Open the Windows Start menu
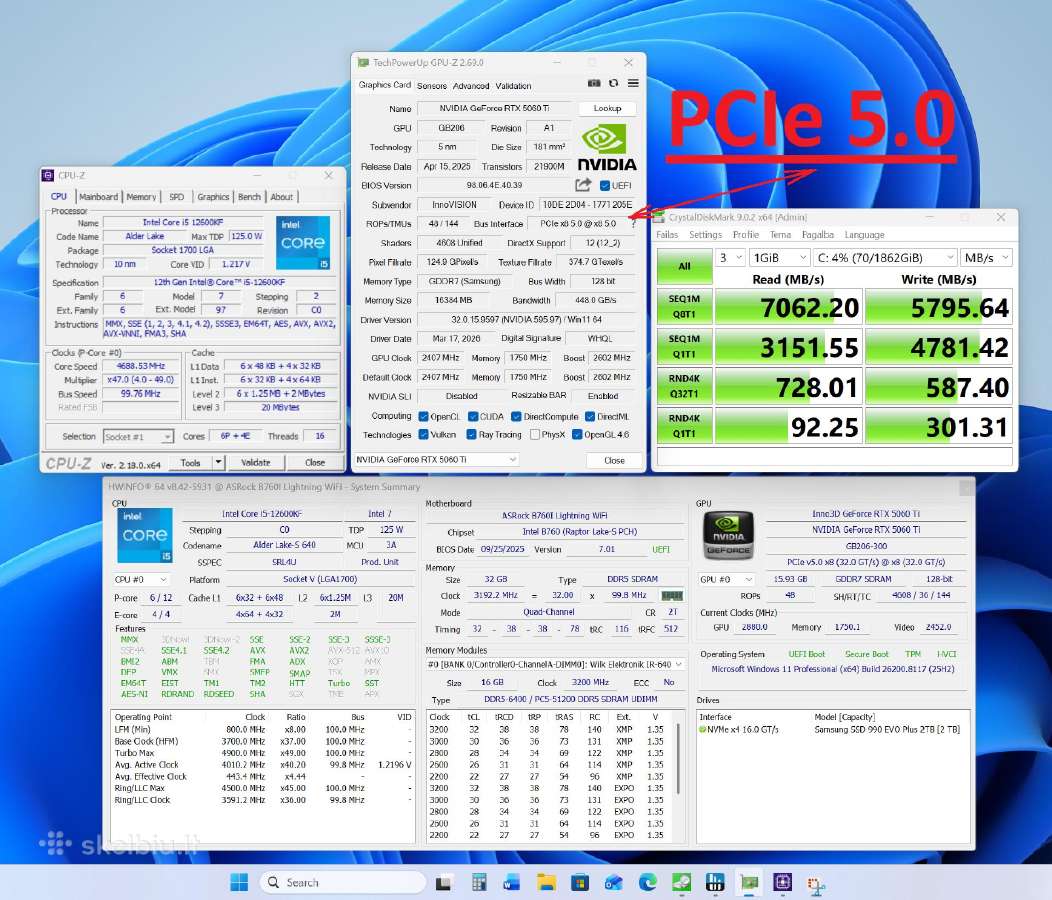Screen dimensions: 1052x900 pos(239,883)
